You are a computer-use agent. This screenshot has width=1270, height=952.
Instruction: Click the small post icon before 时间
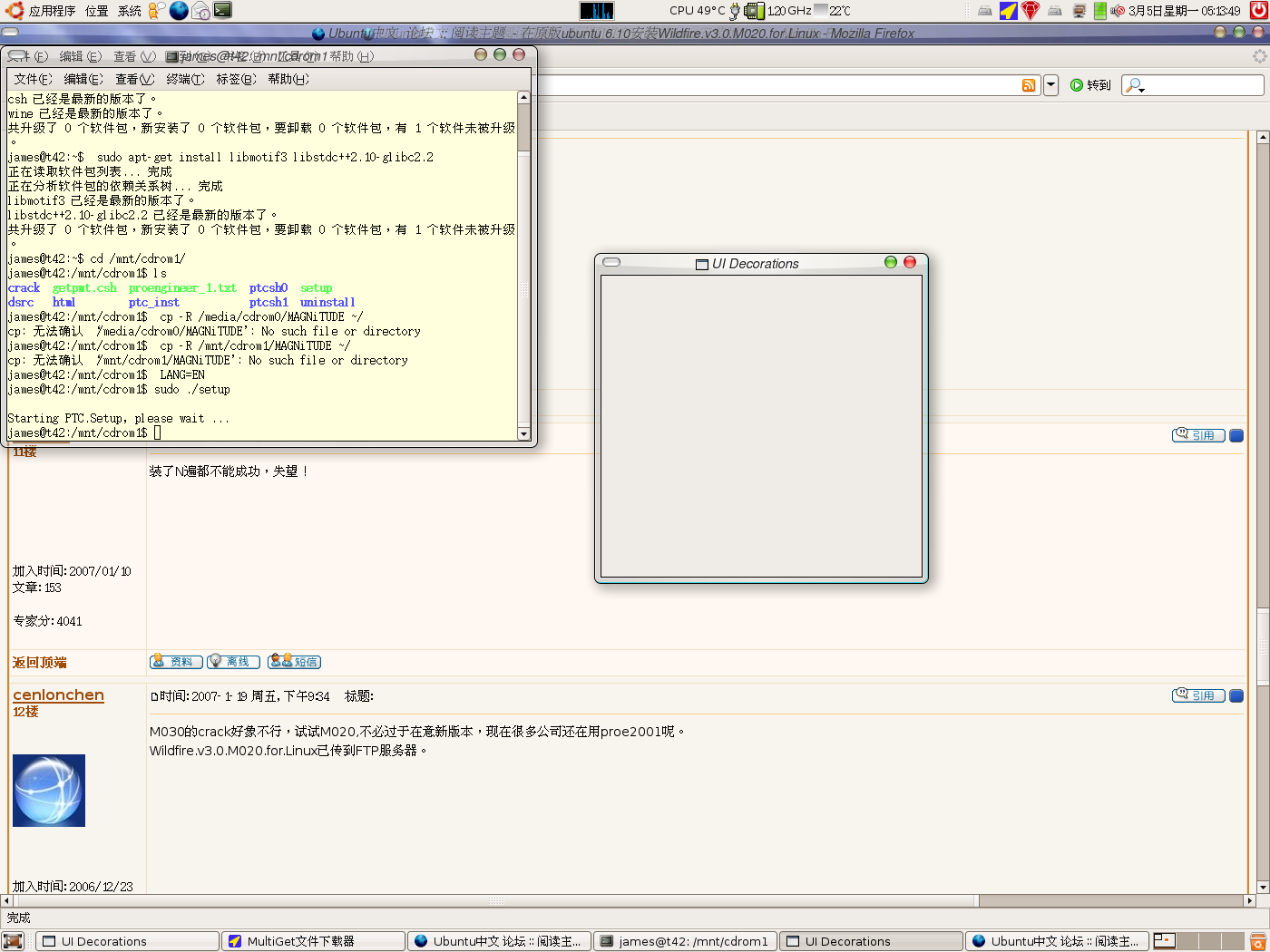(x=153, y=696)
